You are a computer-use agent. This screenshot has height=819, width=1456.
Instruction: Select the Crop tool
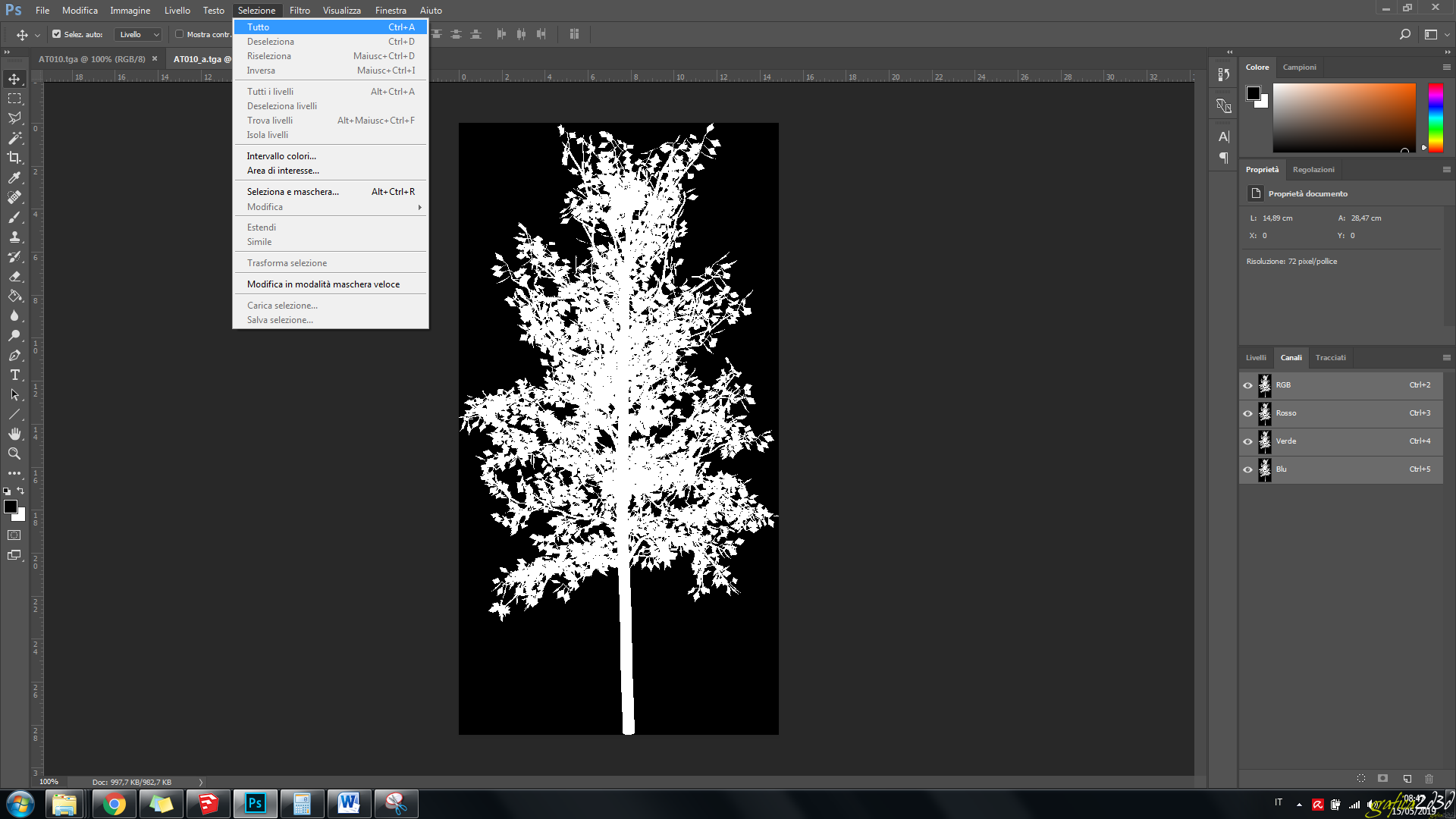(14, 158)
